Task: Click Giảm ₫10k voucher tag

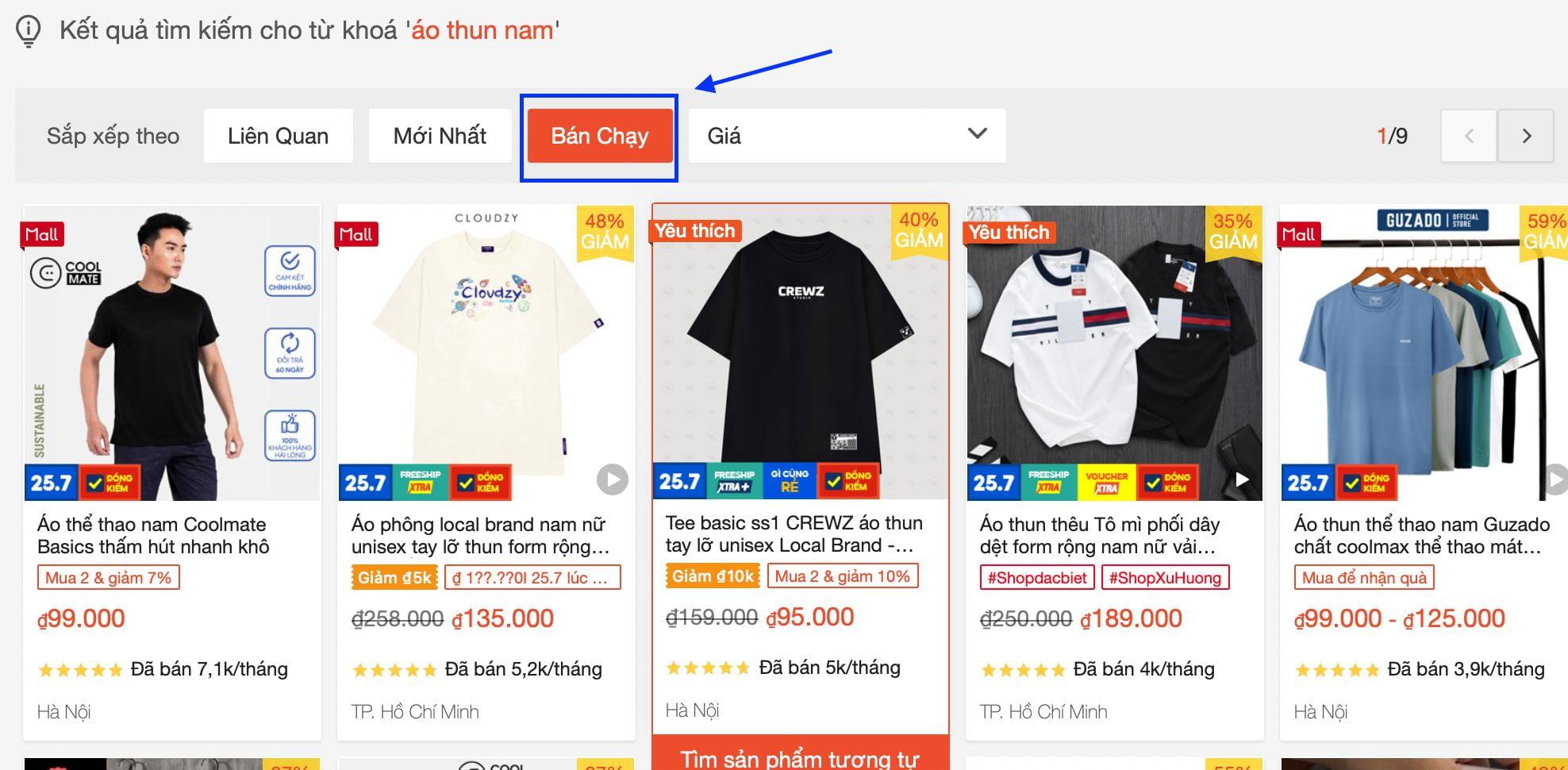Action: point(713,576)
